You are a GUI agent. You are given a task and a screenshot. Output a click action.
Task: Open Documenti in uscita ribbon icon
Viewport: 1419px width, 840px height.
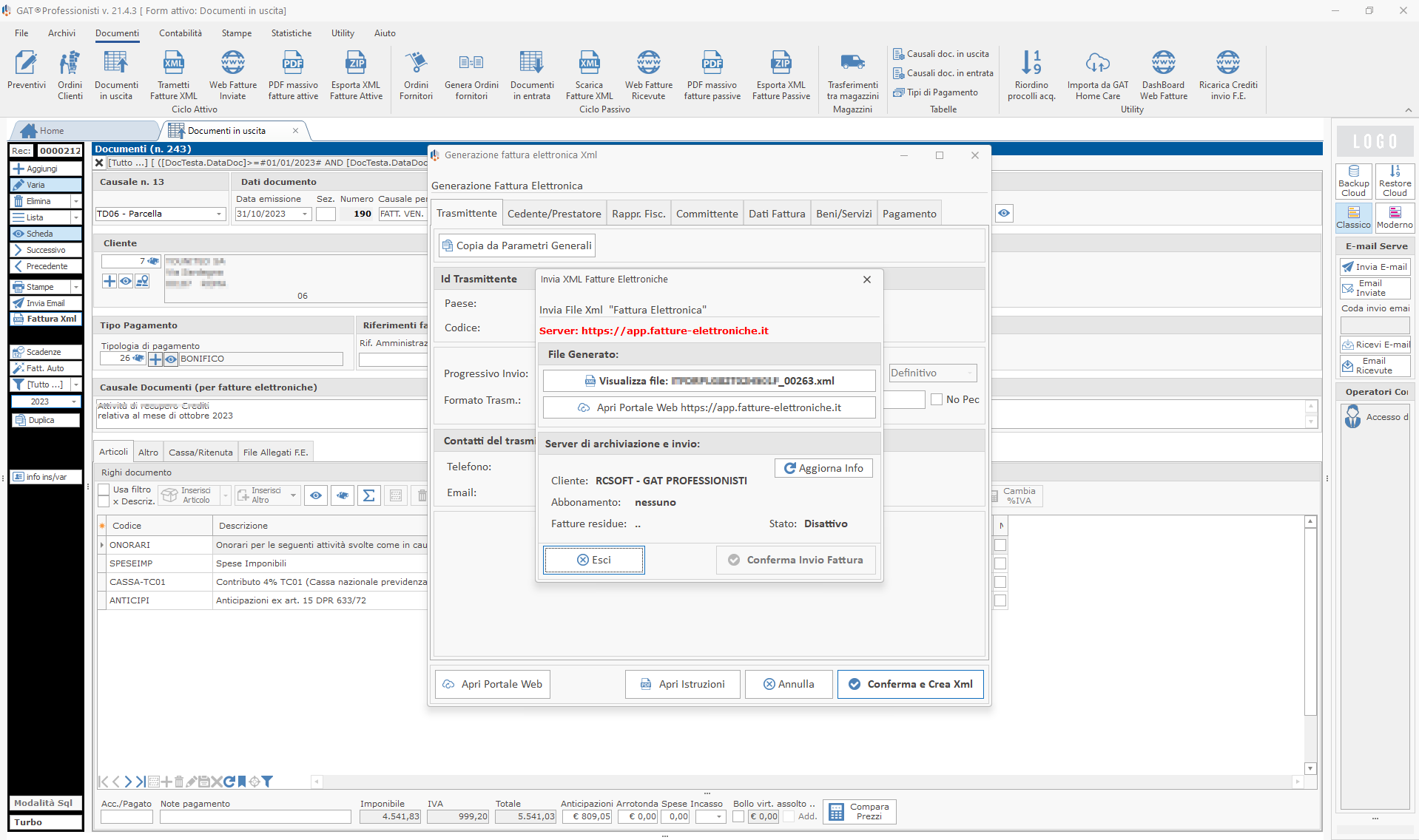click(116, 75)
